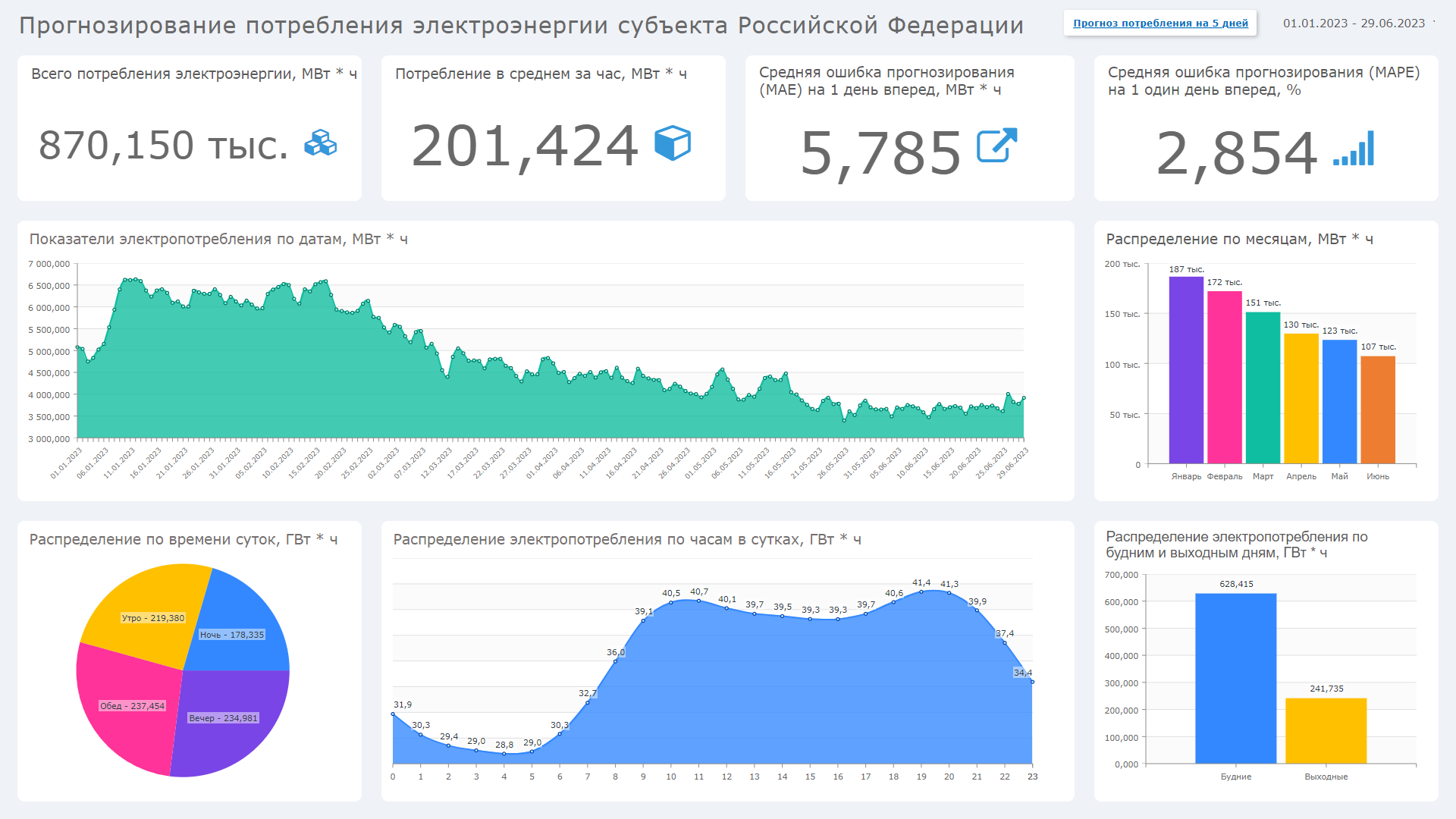1456x819 pixels.
Task: Click the 29.06.2023 x-axis date label
Action: point(1014,463)
